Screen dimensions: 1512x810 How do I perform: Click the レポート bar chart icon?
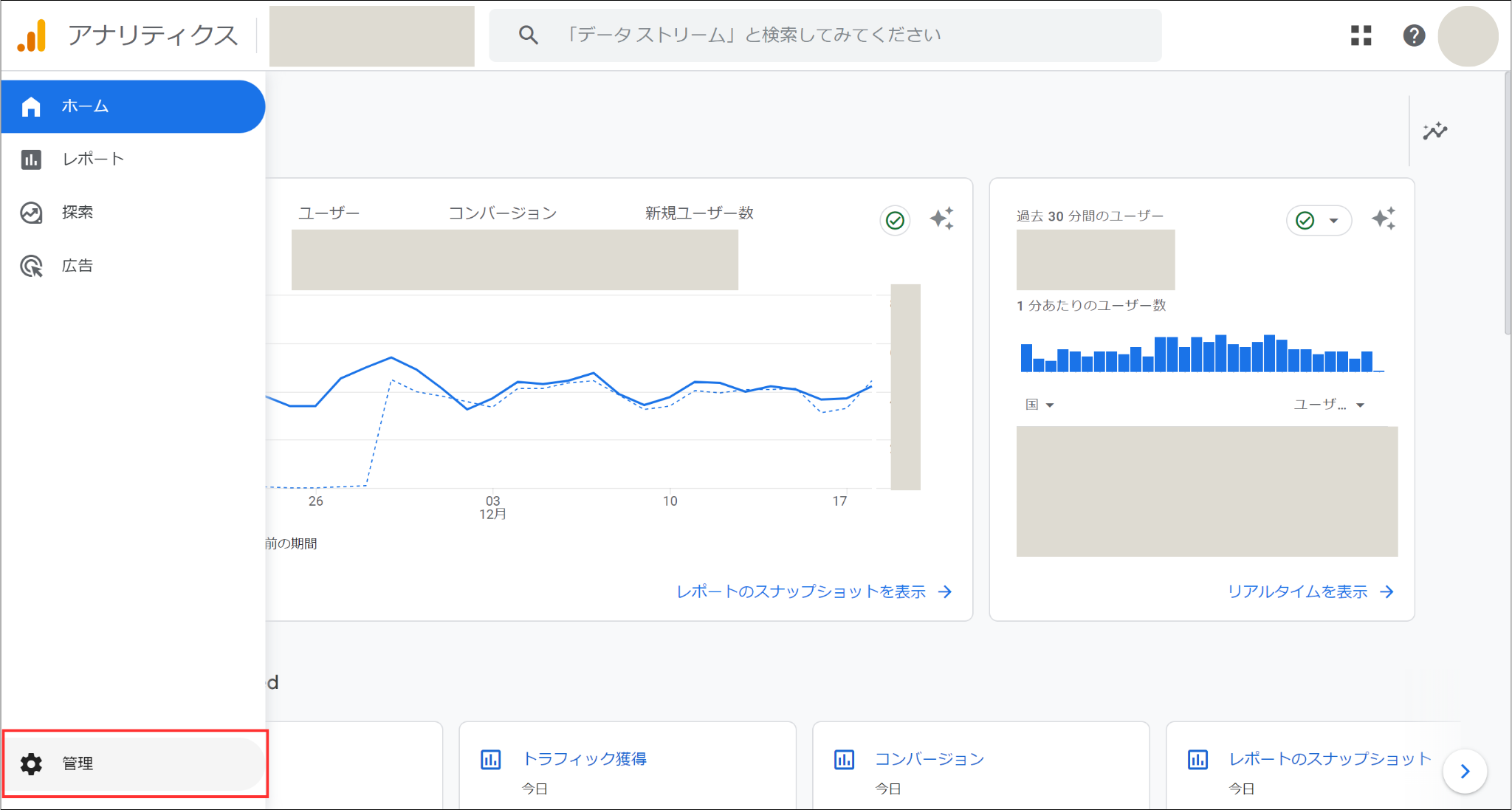coord(31,159)
